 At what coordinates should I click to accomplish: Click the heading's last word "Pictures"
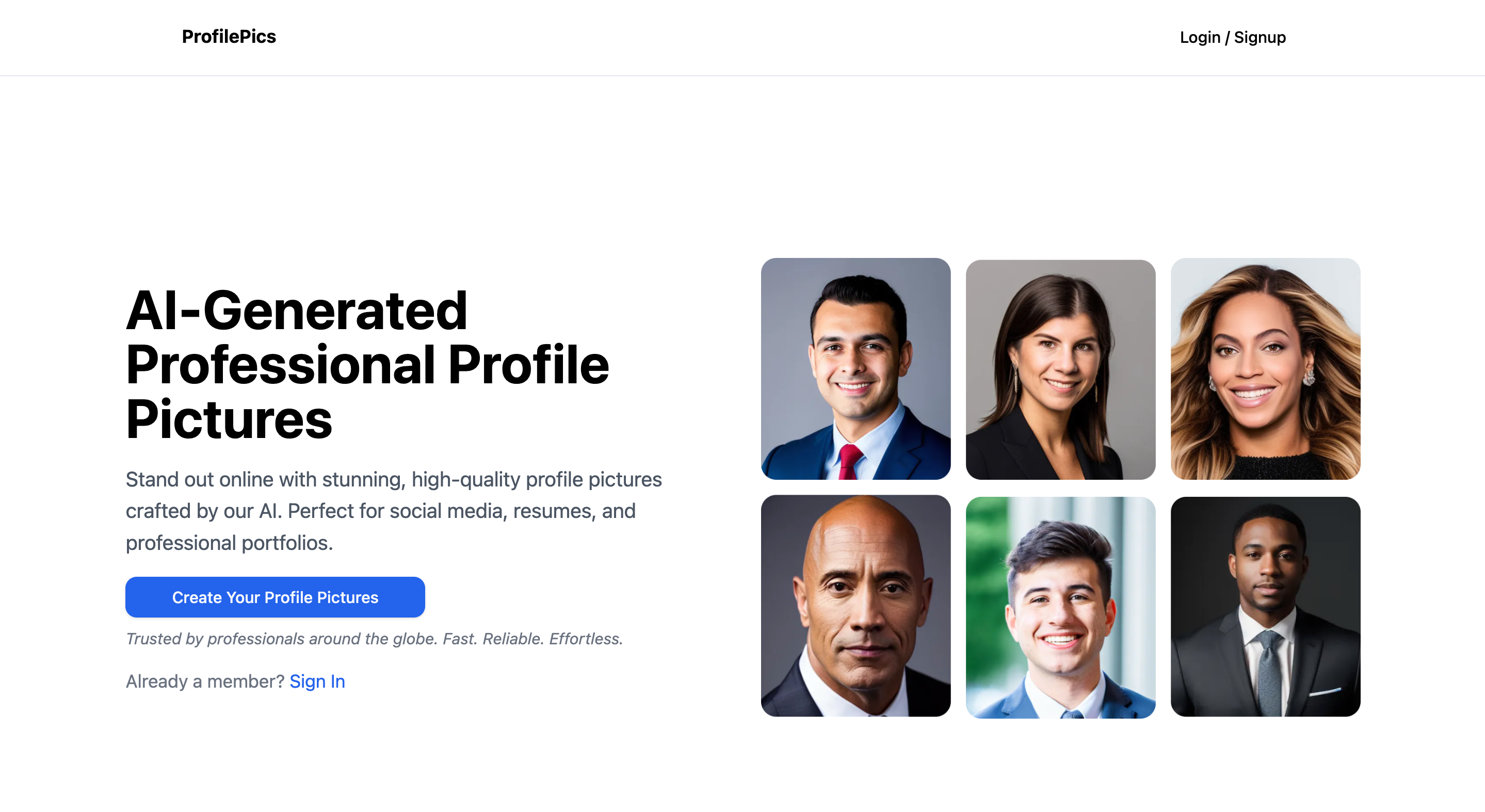click(x=229, y=419)
